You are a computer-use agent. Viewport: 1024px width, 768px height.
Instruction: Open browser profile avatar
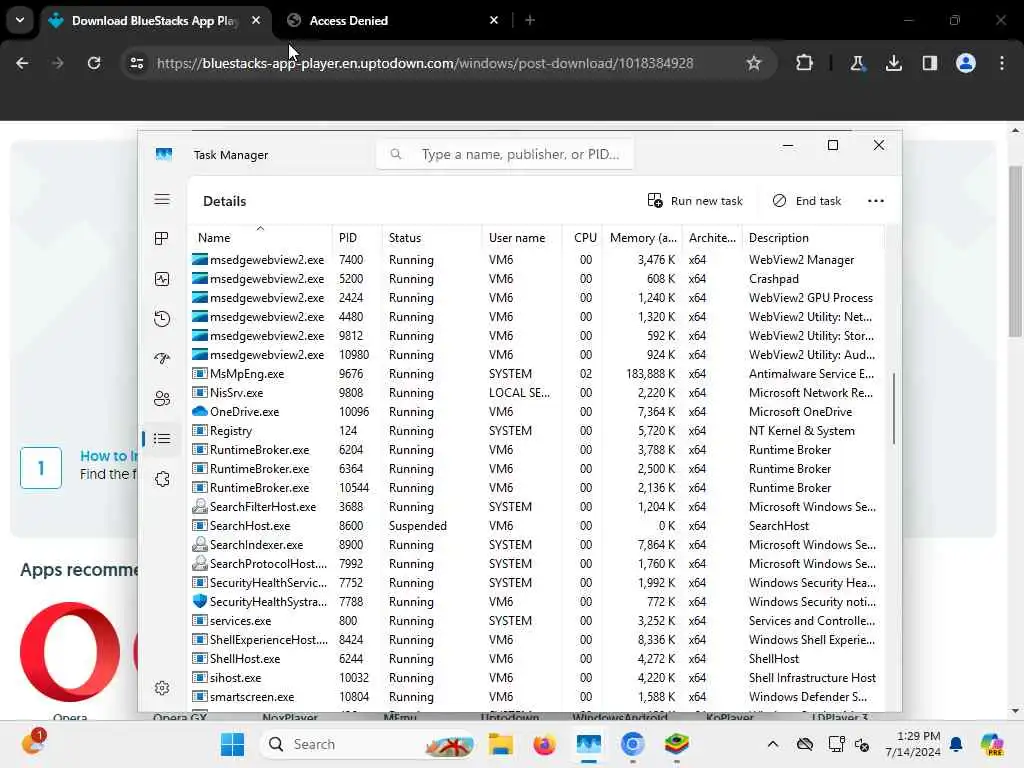(x=965, y=63)
